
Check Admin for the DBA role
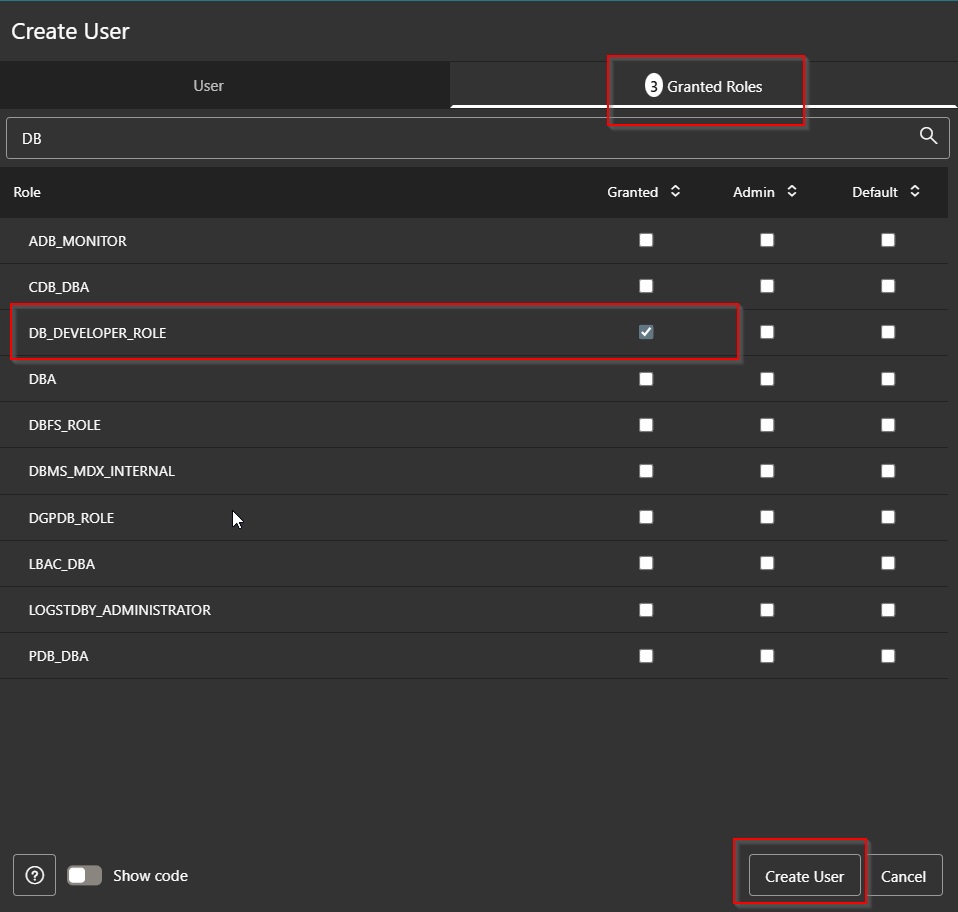[x=766, y=378]
